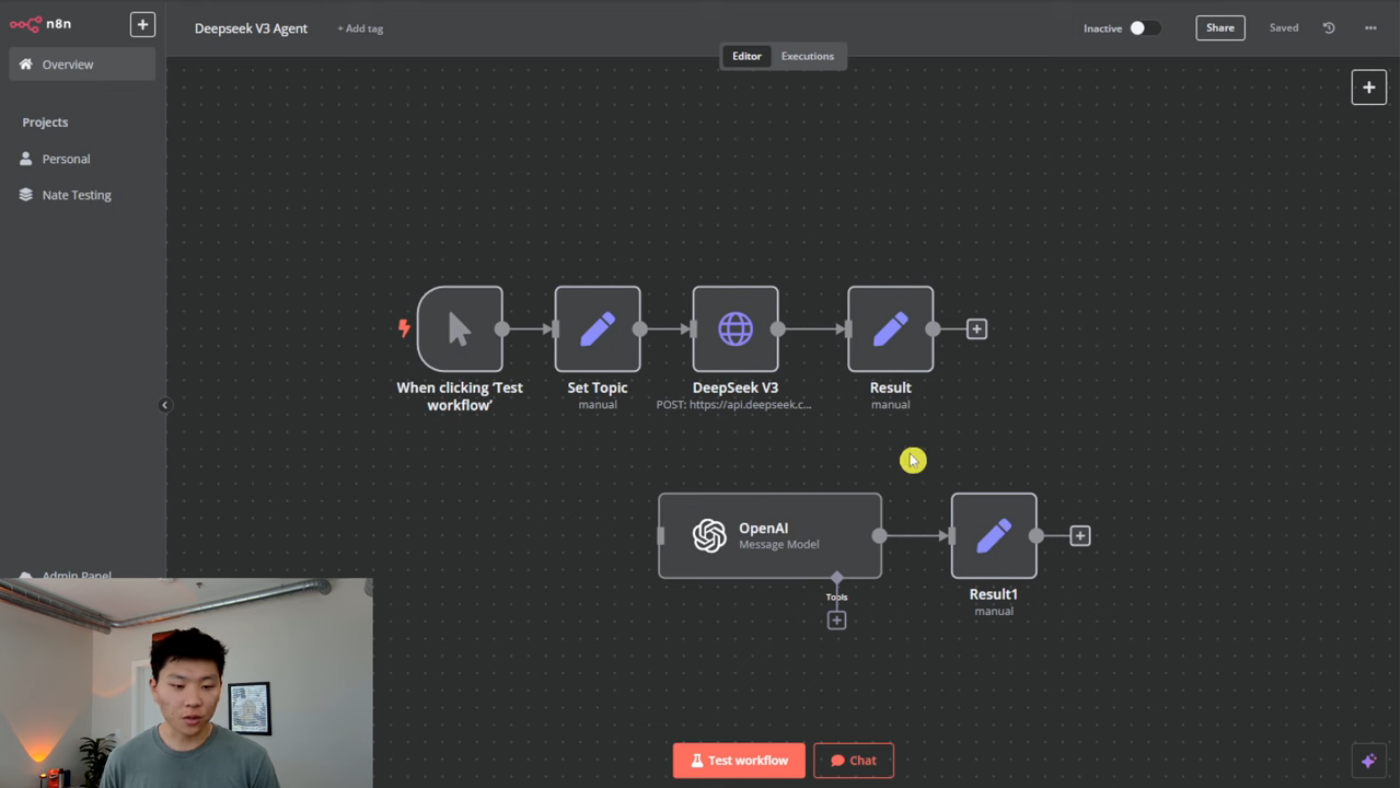Collapse the sidebar with the arrow handle

tap(165, 405)
